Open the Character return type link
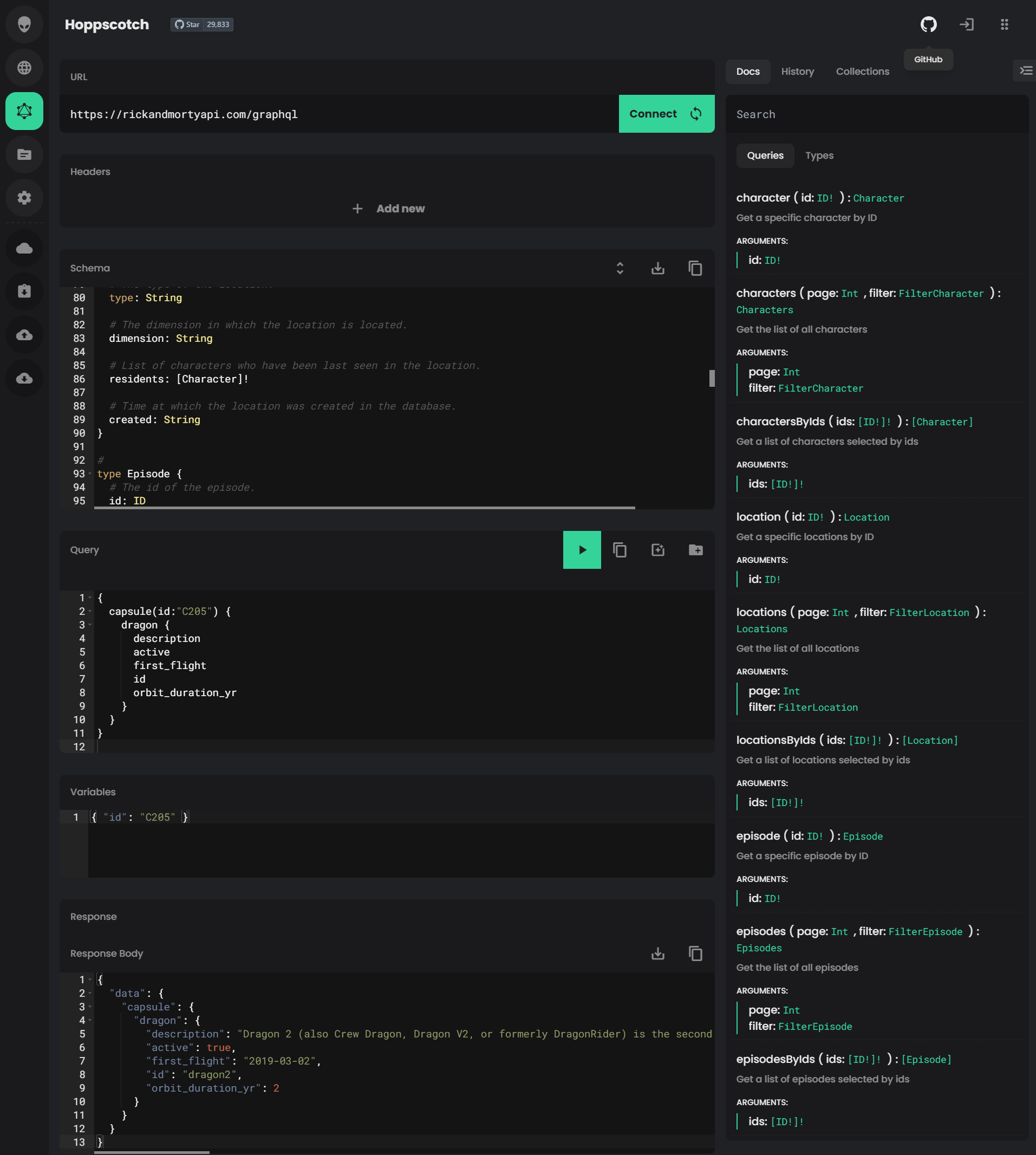The height and width of the screenshot is (1155, 1036). [x=878, y=198]
